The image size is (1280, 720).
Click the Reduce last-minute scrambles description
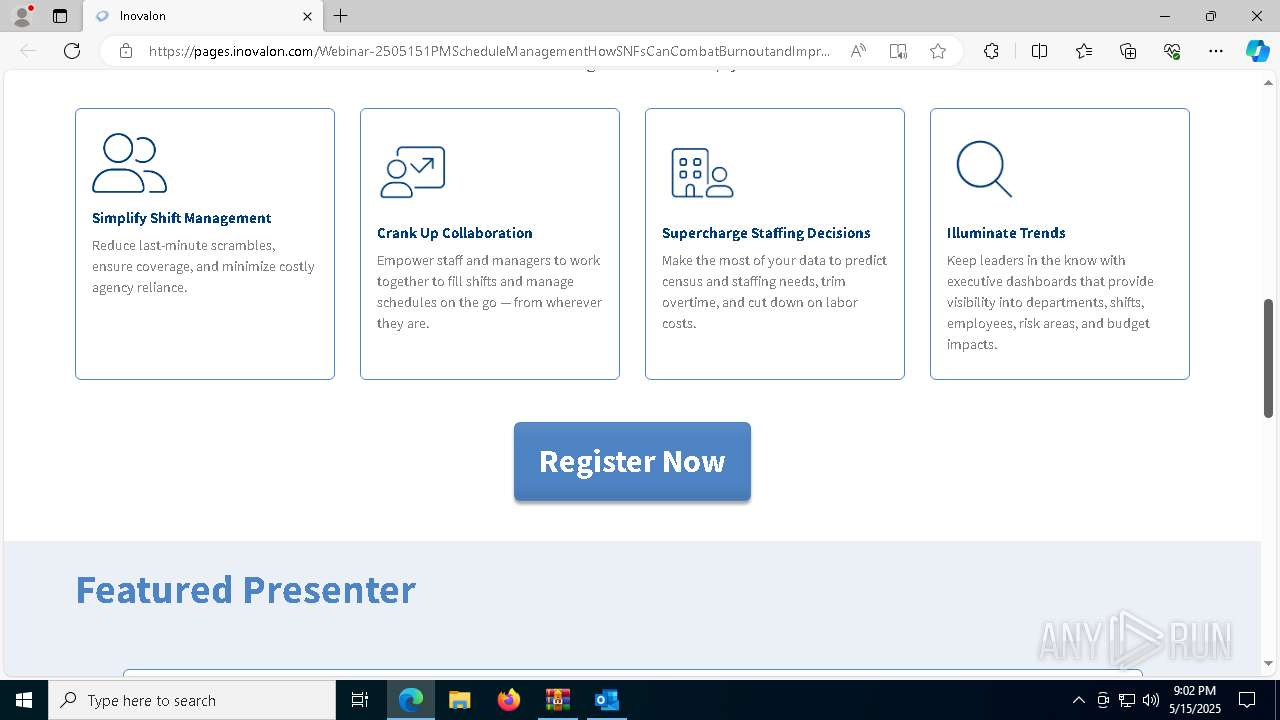[203, 266]
